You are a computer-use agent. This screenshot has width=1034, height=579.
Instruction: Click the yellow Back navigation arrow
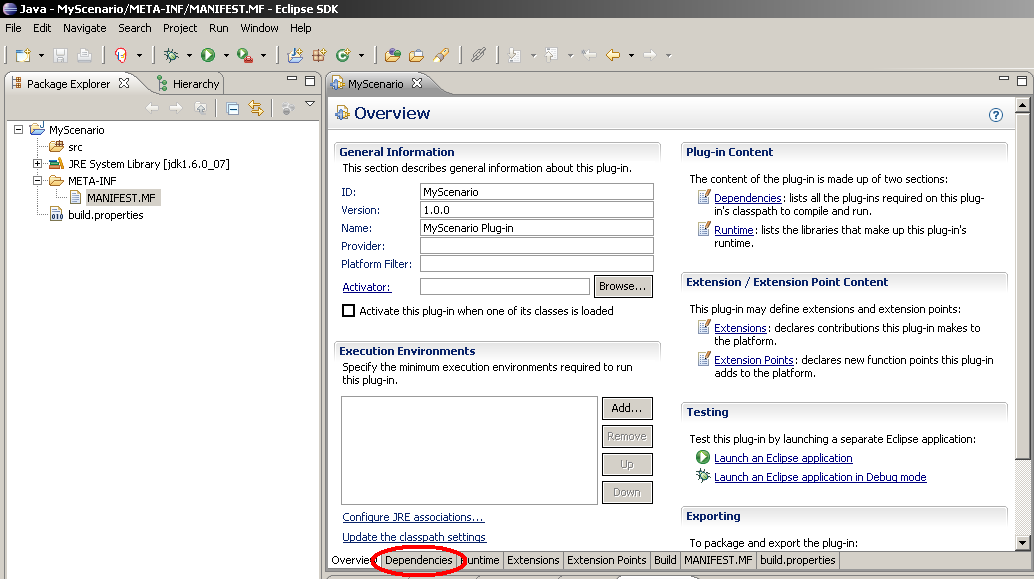[613, 55]
